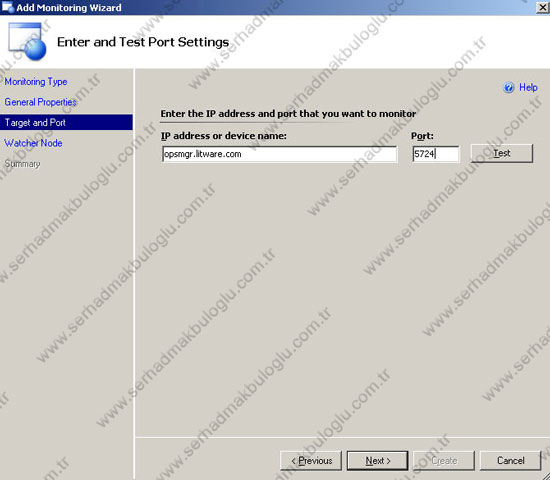This screenshot has width=550, height=480.
Task: Click the Port label
Action: 422,136
